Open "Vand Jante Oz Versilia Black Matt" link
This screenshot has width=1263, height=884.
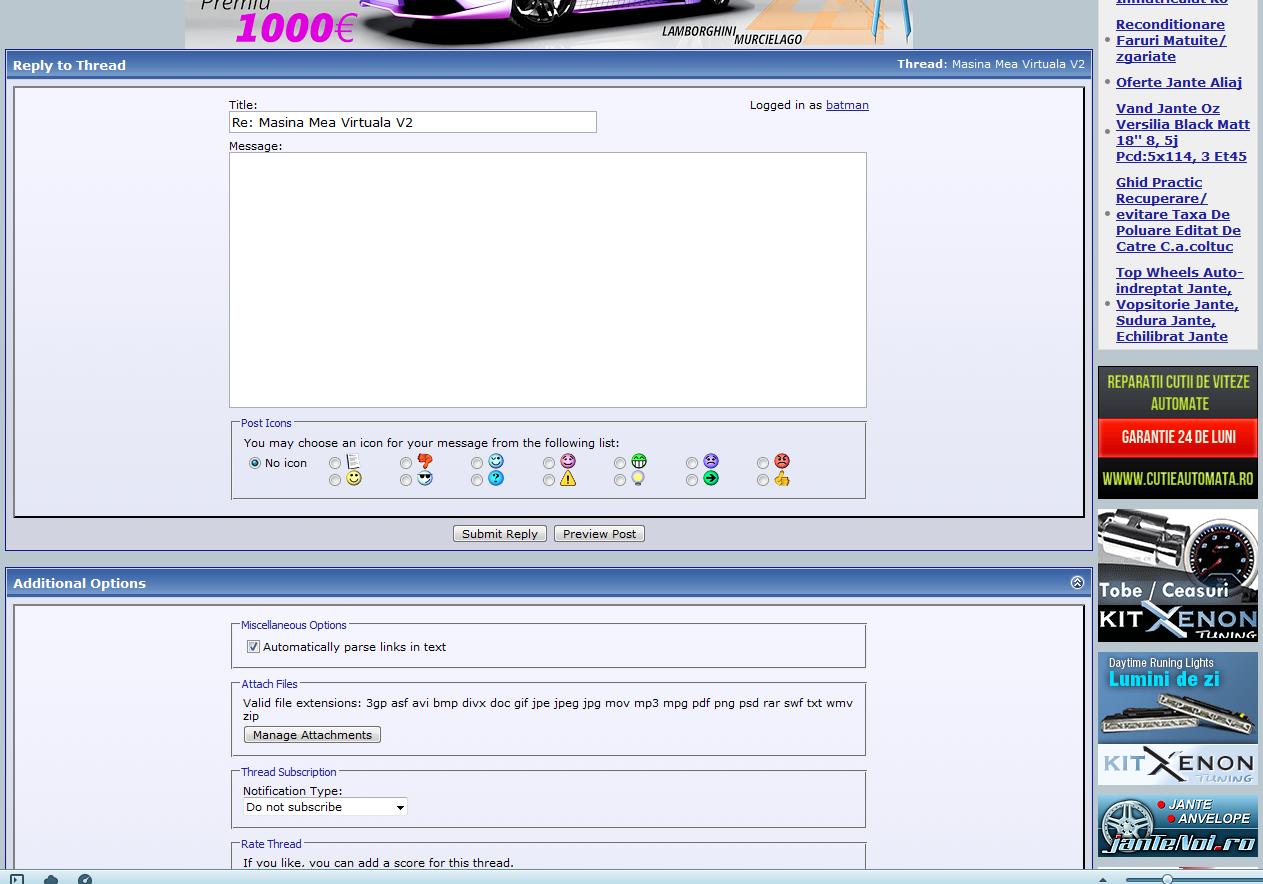[1183, 132]
